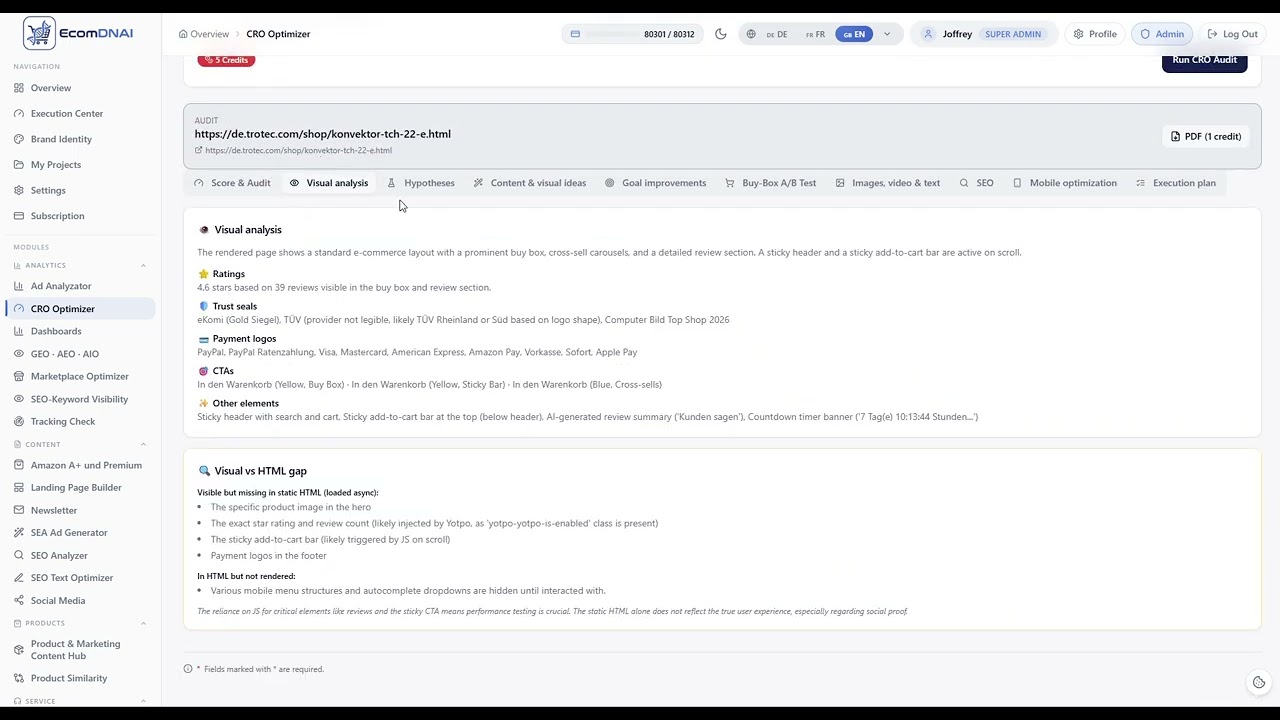Open the language dropdown chevron

click(x=886, y=34)
